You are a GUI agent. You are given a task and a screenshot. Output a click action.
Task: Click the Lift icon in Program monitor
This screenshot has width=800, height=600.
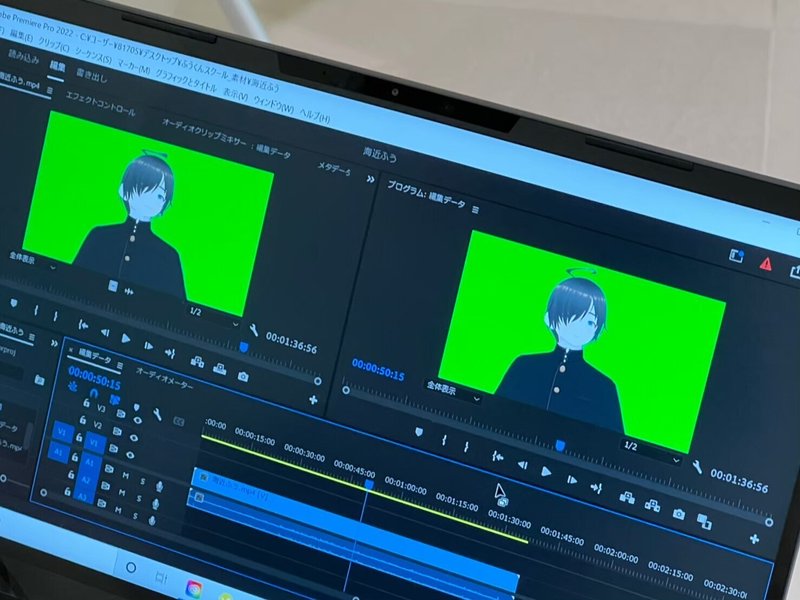coord(627,497)
